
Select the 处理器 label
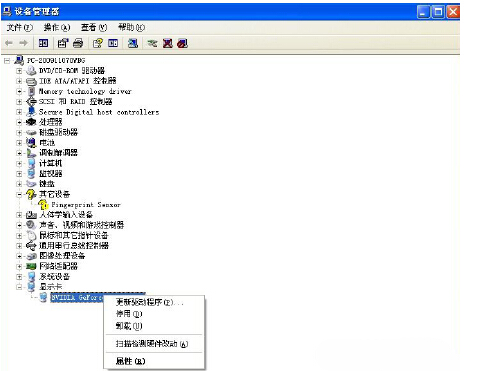pos(51,122)
